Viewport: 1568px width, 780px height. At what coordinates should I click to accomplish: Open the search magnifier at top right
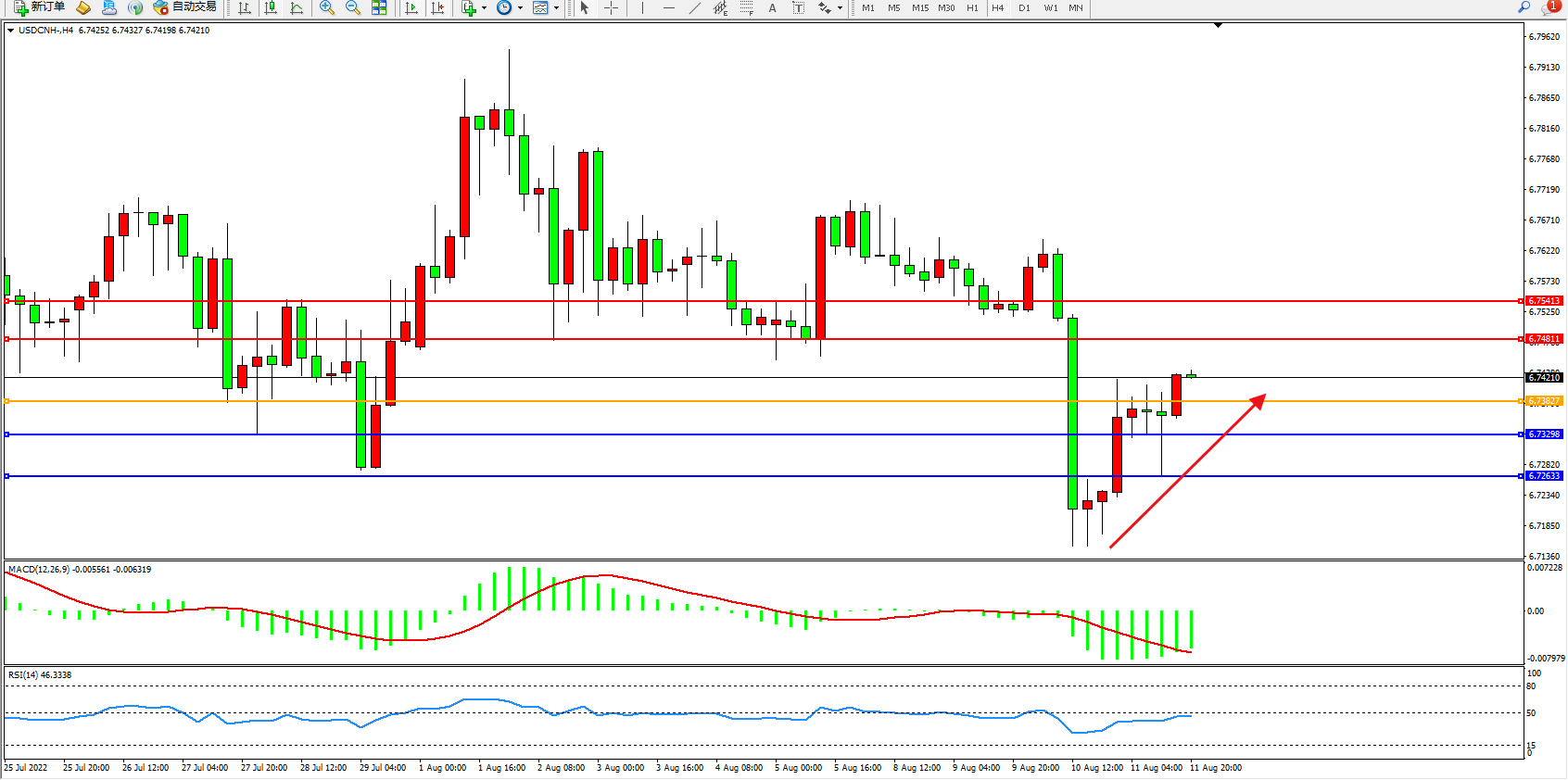(x=1524, y=7)
